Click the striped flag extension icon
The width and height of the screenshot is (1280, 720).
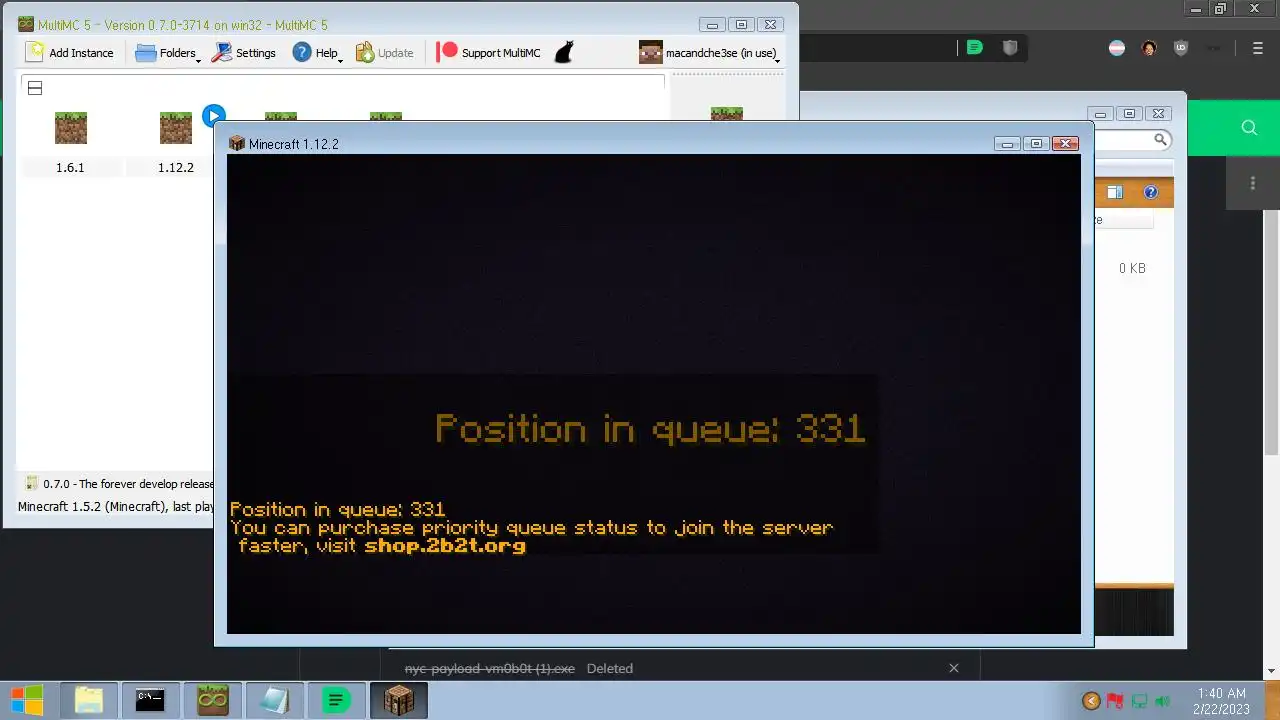click(x=1117, y=48)
